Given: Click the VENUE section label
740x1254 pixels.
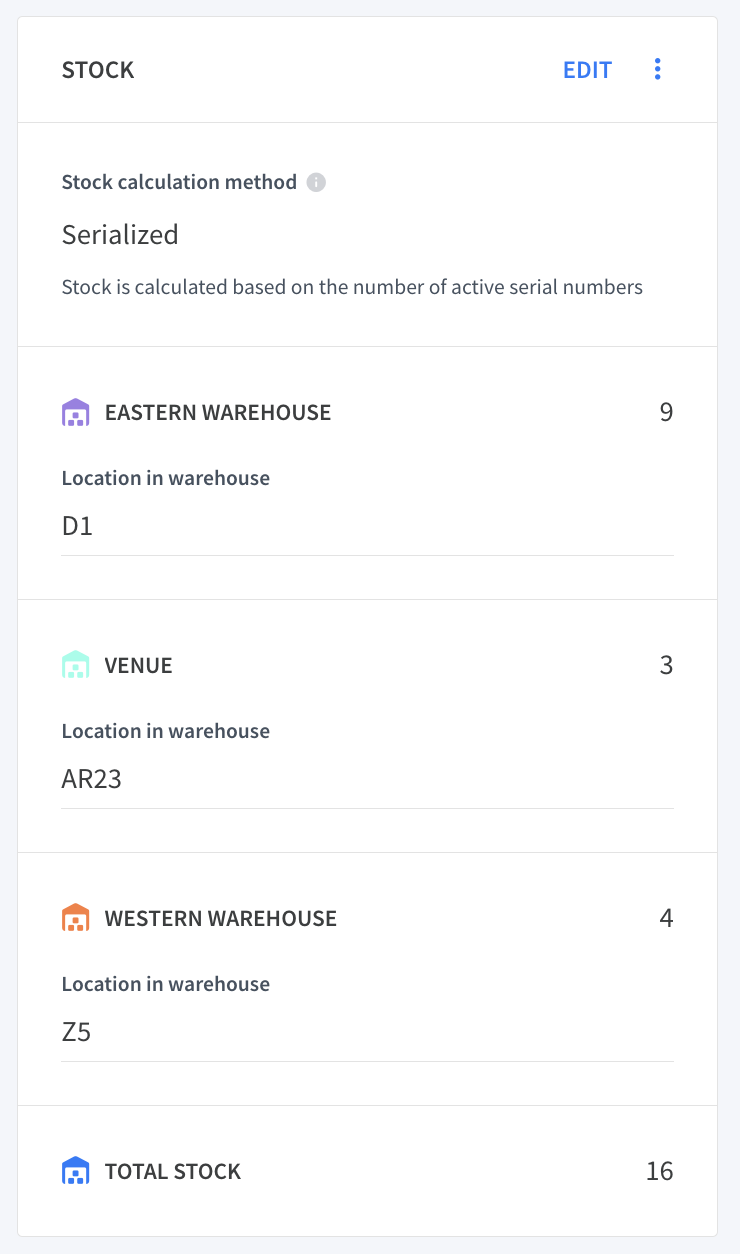Looking at the screenshot, I should [139, 665].
